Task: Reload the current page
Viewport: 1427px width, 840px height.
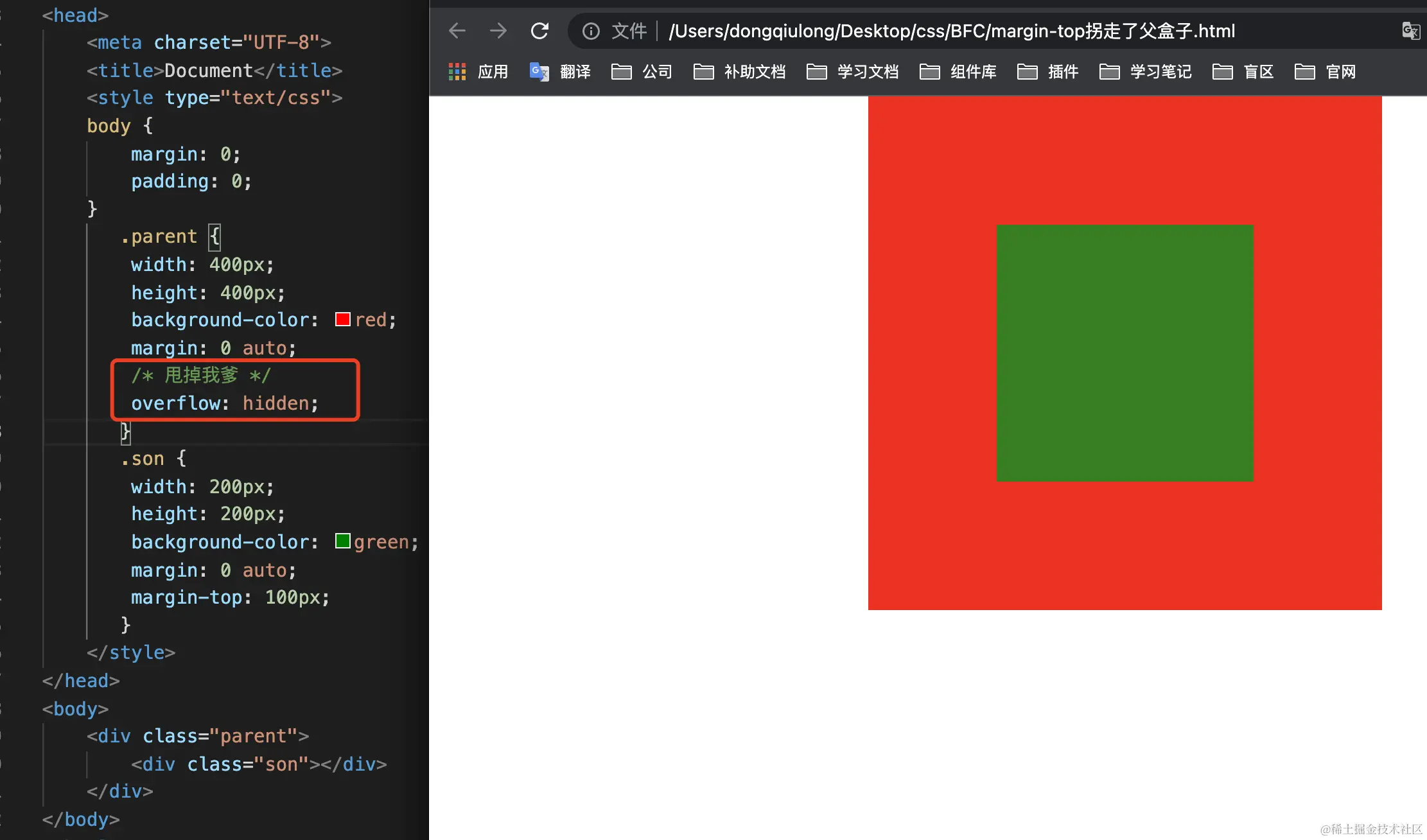Action: 539,30
